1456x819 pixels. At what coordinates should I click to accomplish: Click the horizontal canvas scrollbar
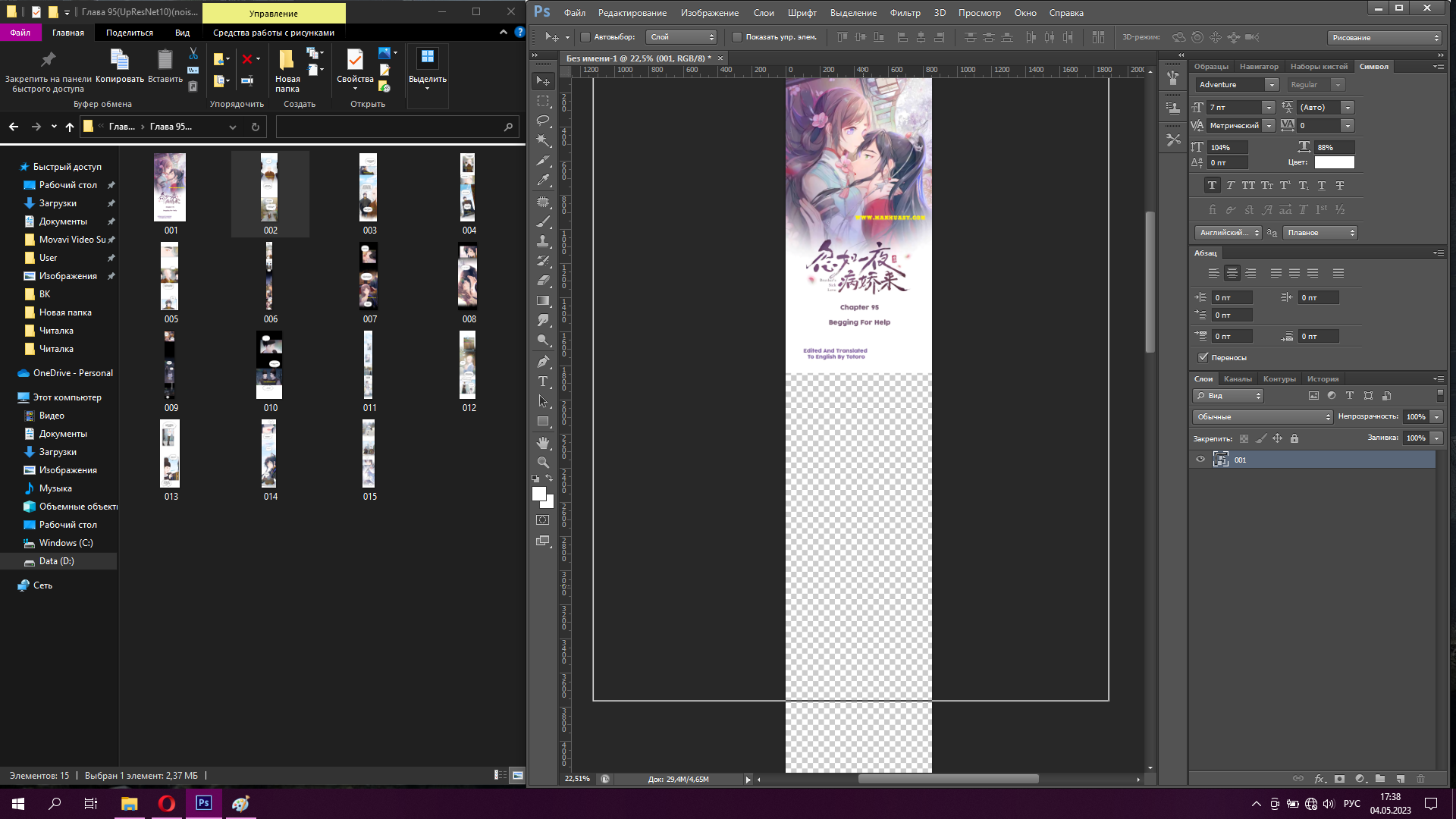pyautogui.click(x=948, y=779)
